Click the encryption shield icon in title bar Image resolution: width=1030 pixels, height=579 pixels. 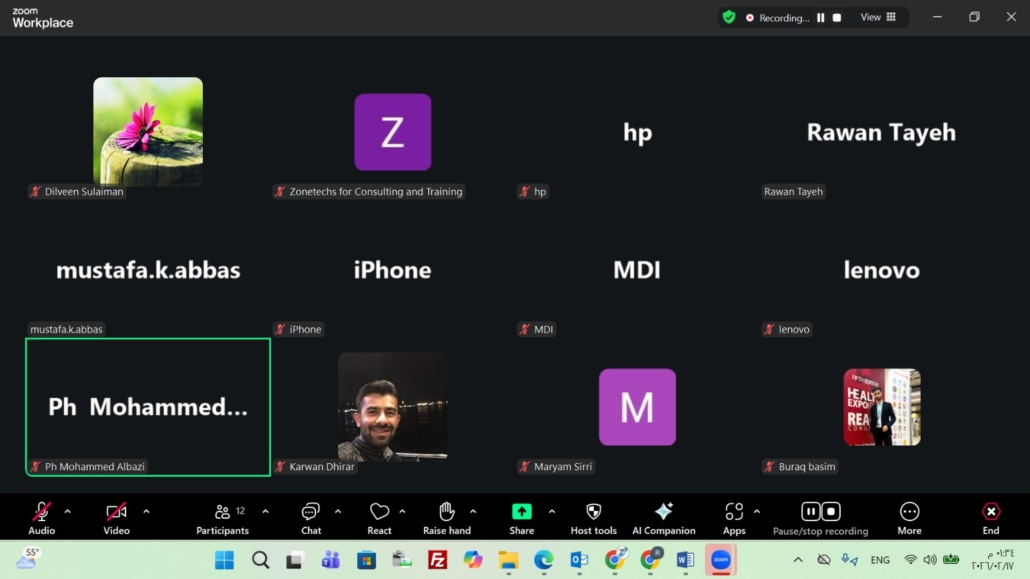[728, 17]
